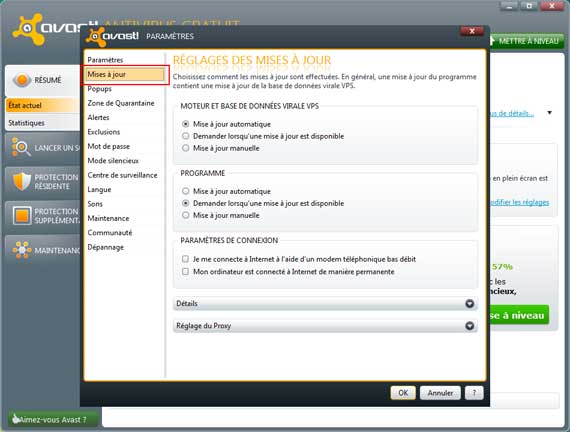The width and height of the screenshot is (570, 432).
Task: Select automatic update for the VPS engine
Action: click(185, 124)
